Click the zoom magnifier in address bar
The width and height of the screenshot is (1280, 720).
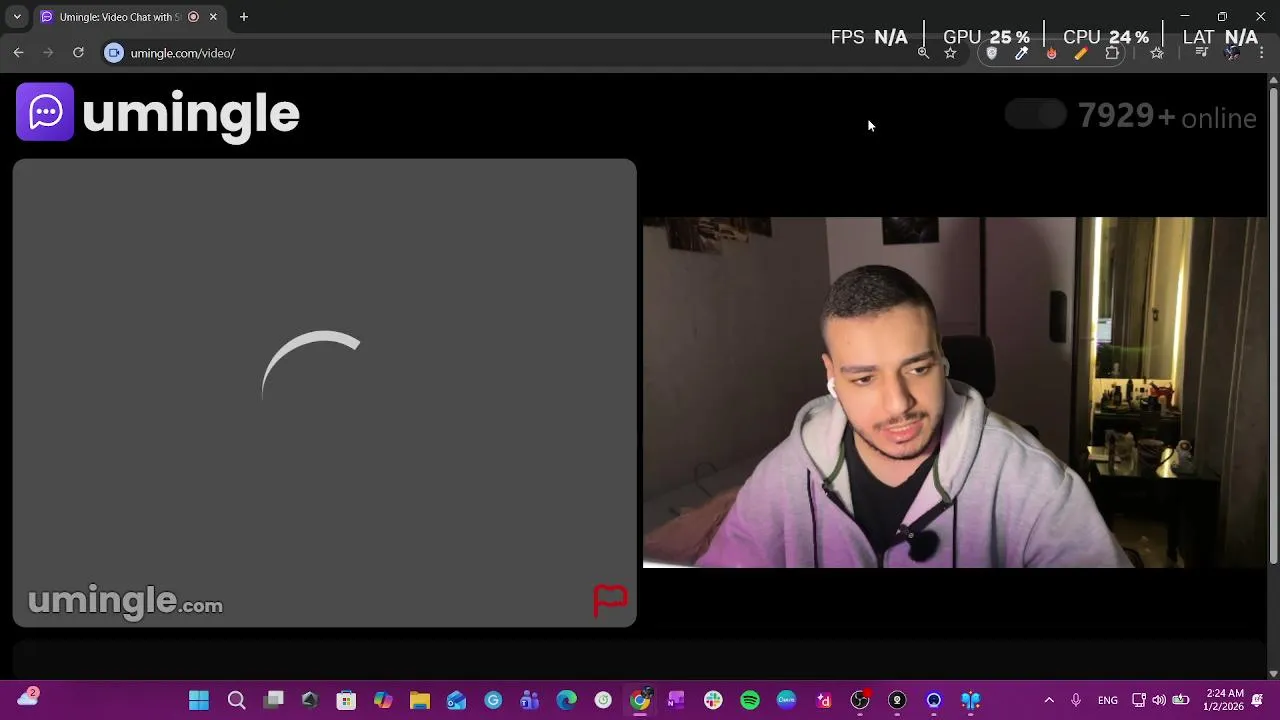click(923, 53)
